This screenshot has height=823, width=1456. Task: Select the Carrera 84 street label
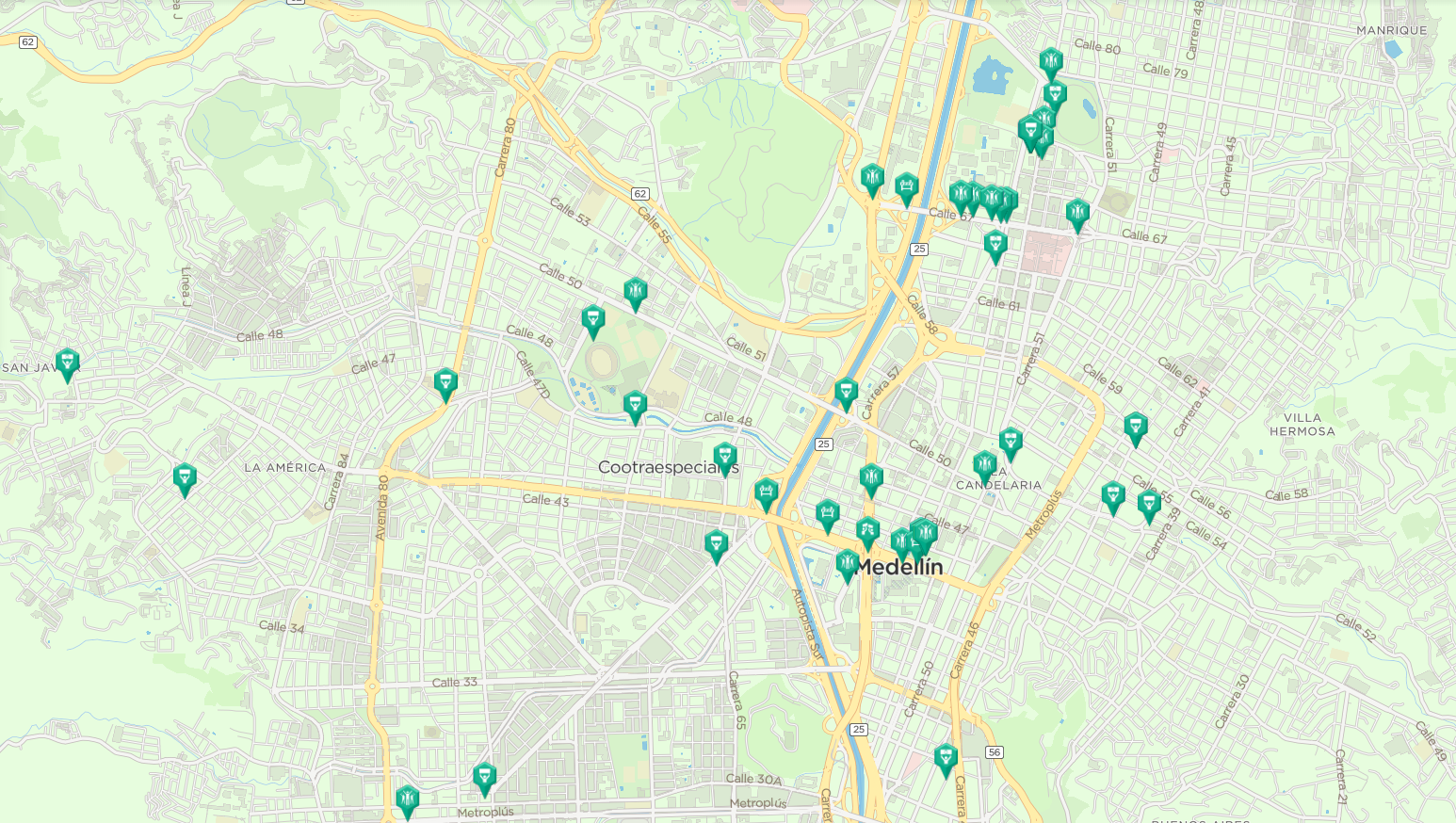click(337, 482)
